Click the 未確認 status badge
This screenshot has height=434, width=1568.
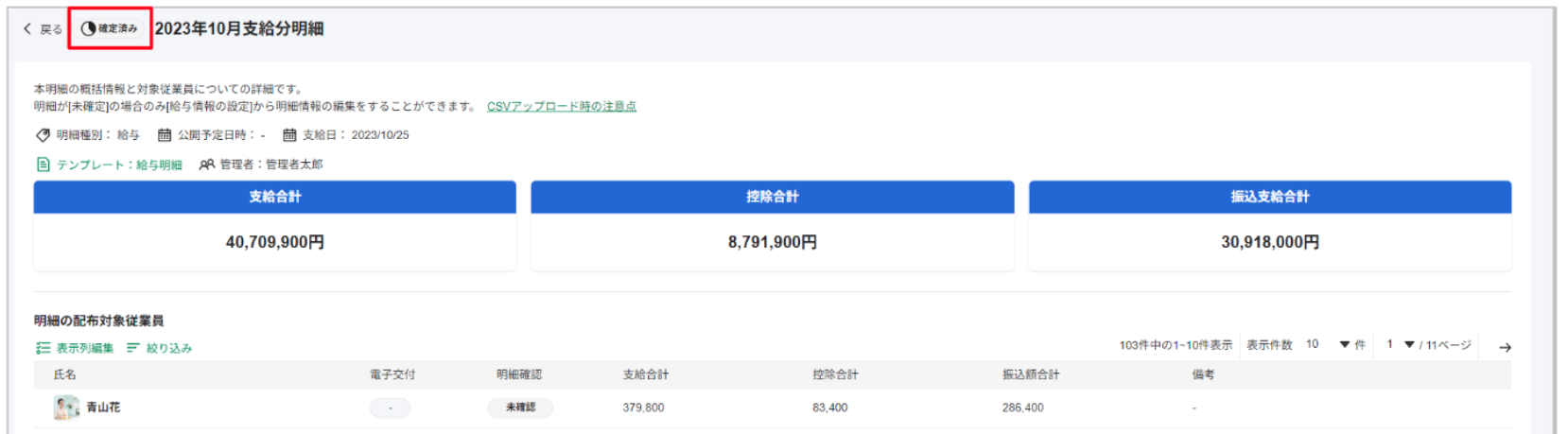pos(520,408)
